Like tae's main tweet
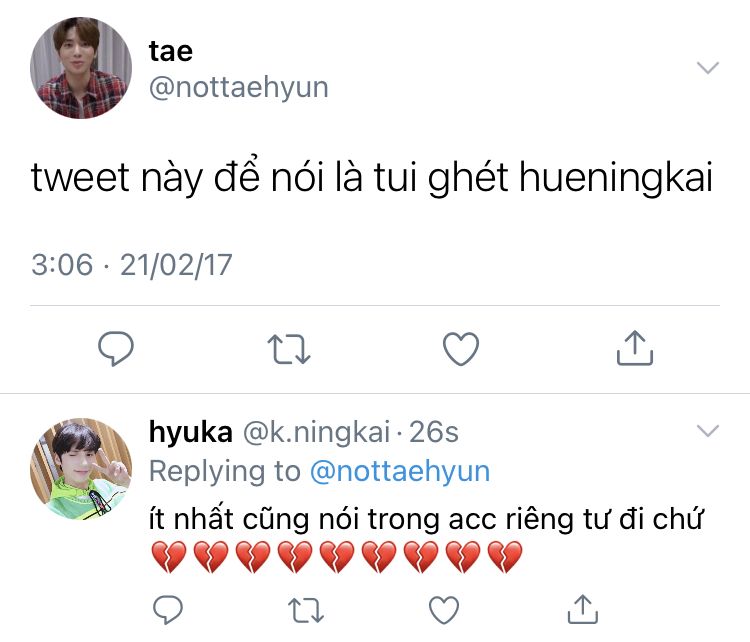Image resolution: width=750 pixels, height=642 pixels. click(x=461, y=348)
